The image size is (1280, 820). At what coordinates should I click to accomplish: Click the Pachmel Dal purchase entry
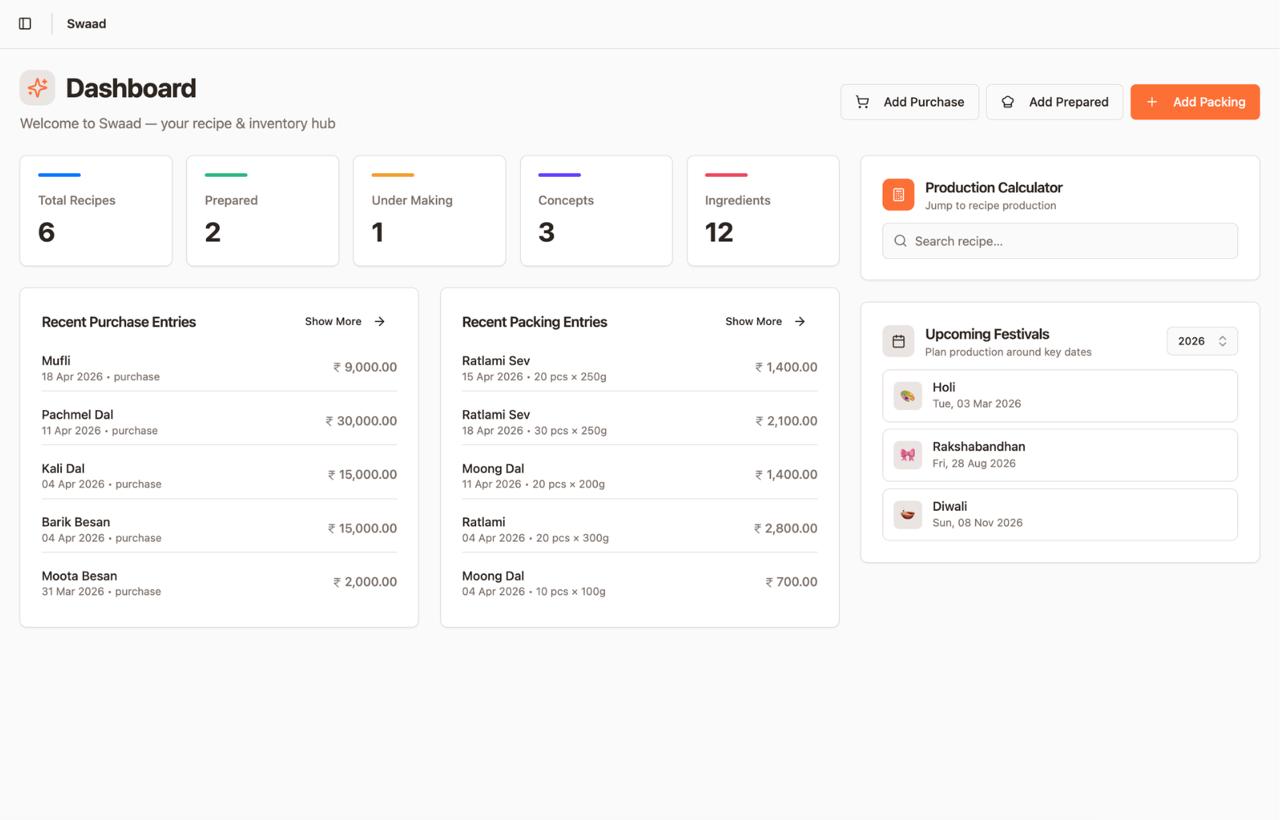pyautogui.click(x=219, y=422)
